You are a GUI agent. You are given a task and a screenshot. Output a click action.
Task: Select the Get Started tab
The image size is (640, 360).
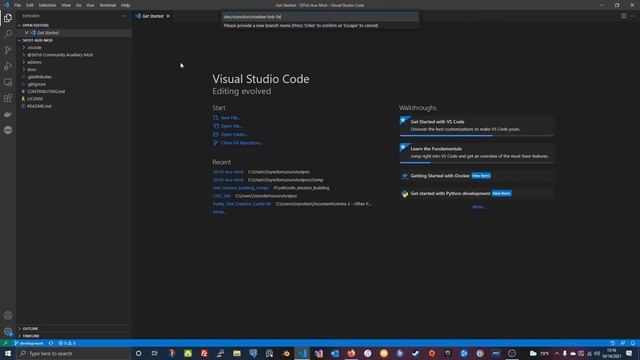[x=153, y=16]
